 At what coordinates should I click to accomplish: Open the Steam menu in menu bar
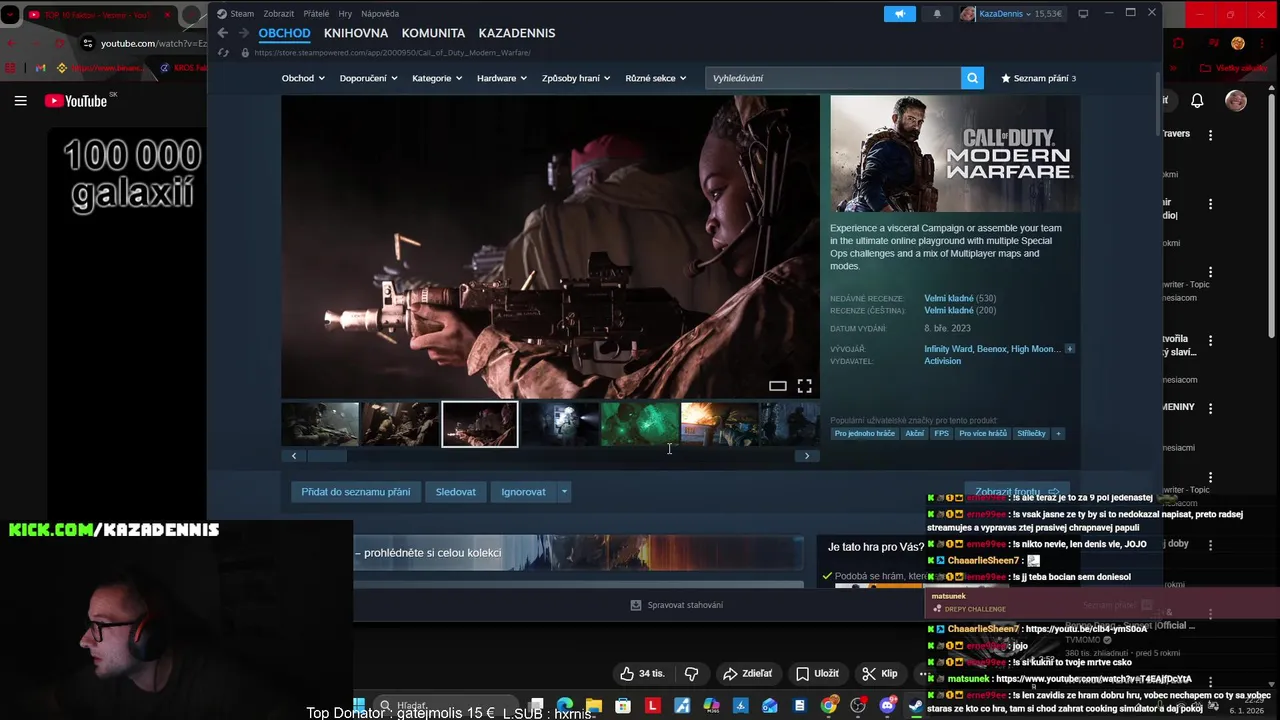[x=236, y=14]
